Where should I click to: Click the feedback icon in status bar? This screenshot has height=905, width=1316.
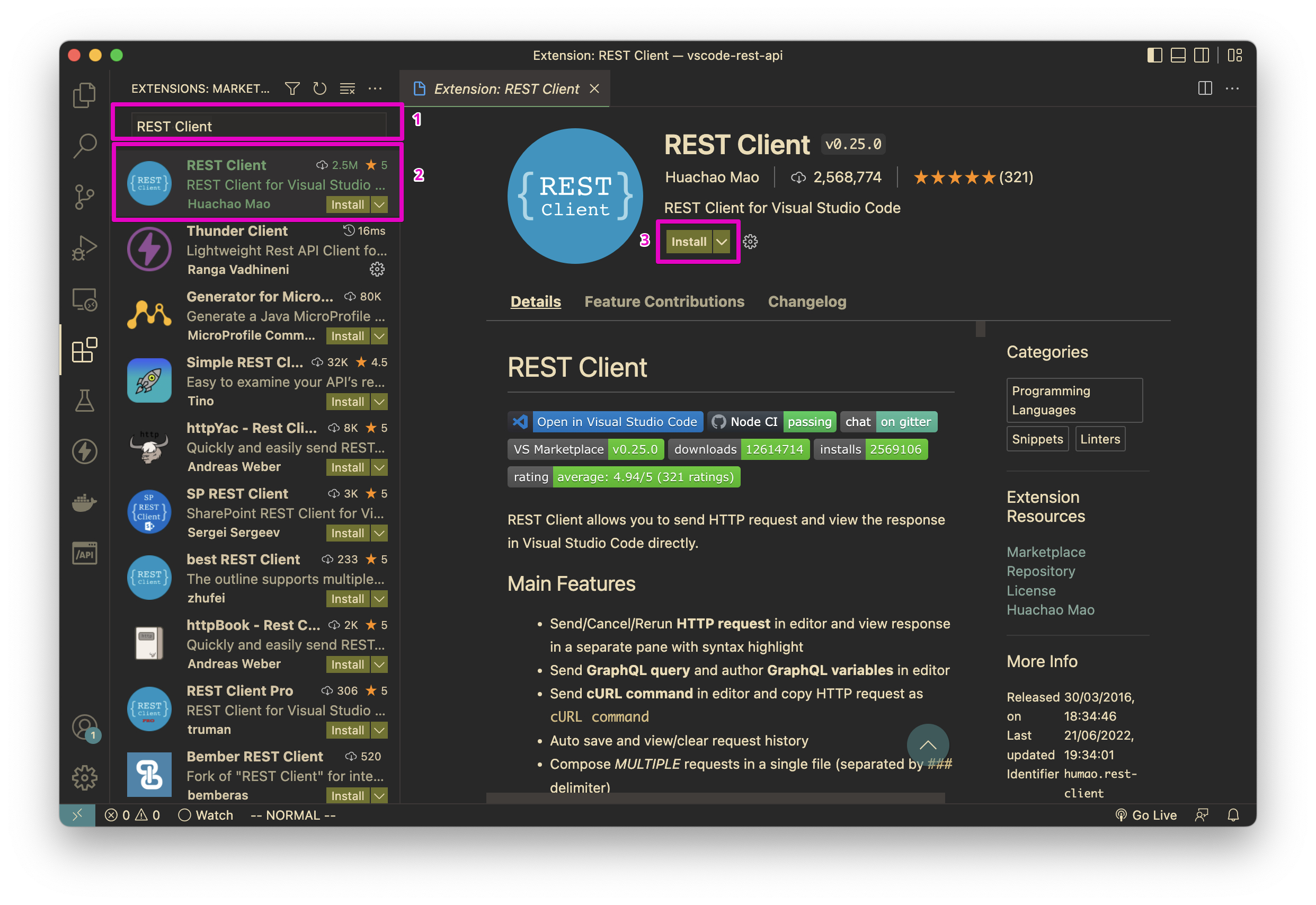(1201, 815)
